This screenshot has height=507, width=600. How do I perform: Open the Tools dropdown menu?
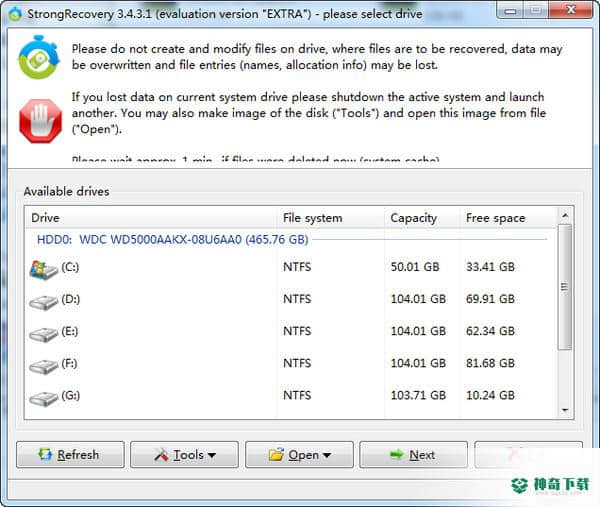[x=184, y=455]
